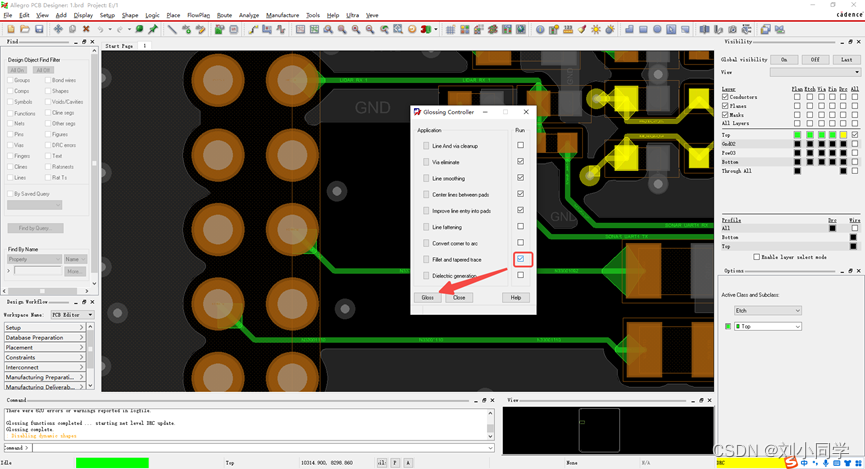865x469 pixels.
Task: Click the Gloss button in dialog
Action: tap(427, 297)
